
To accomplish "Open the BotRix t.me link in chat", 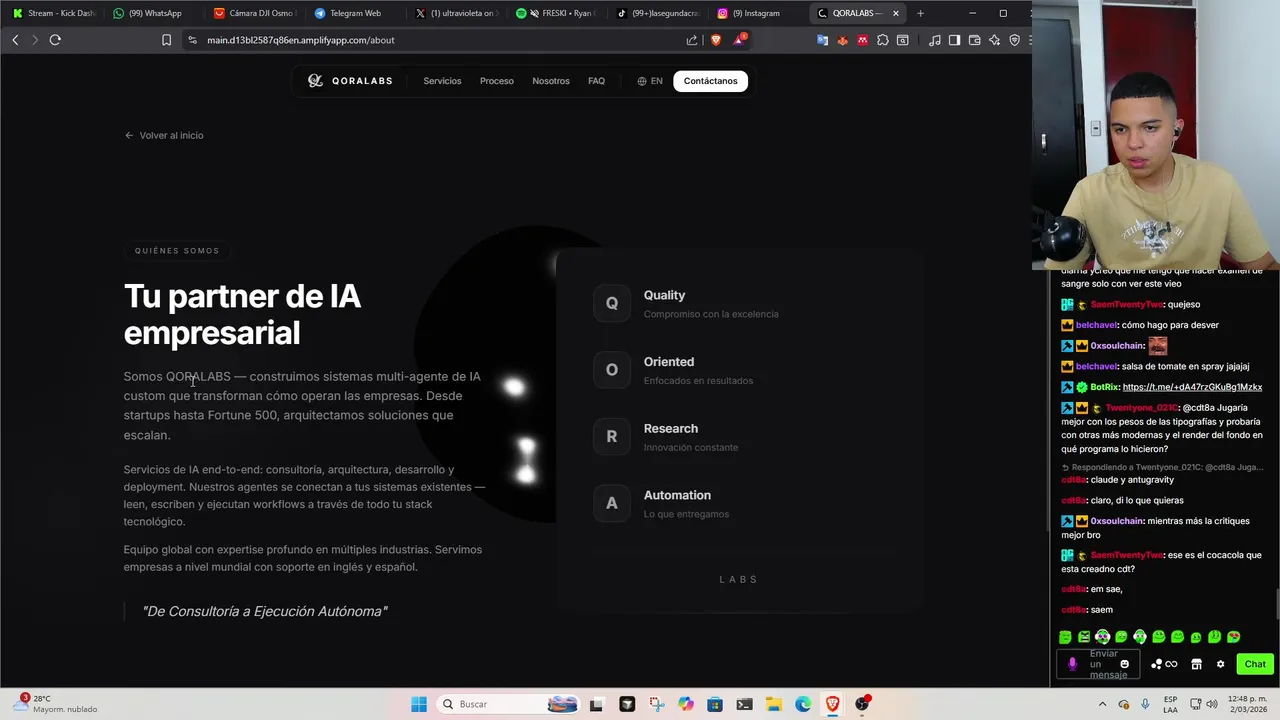I will point(1192,387).
